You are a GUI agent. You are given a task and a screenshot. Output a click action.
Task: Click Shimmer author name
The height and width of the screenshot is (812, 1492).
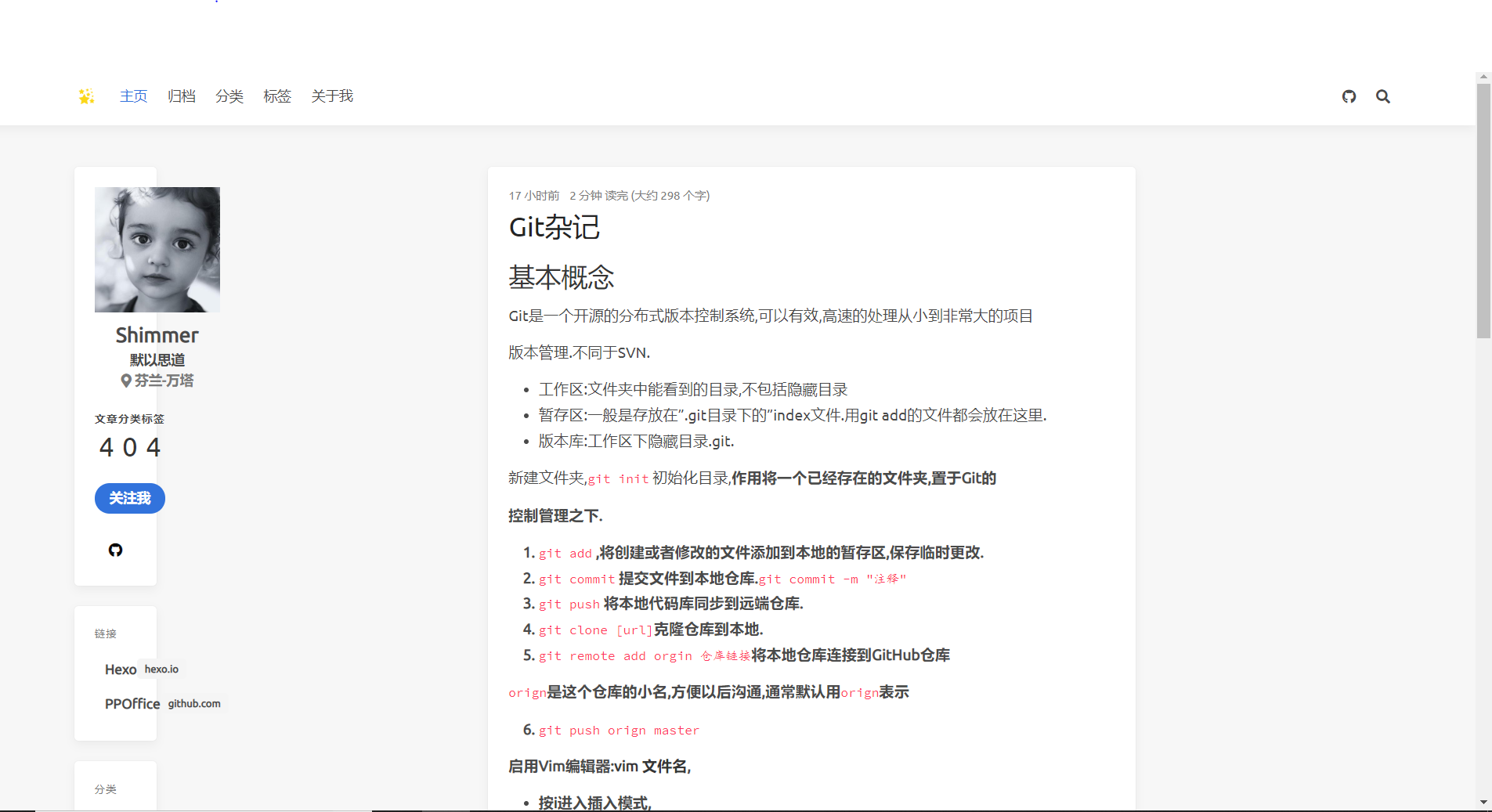click(157, 334)
